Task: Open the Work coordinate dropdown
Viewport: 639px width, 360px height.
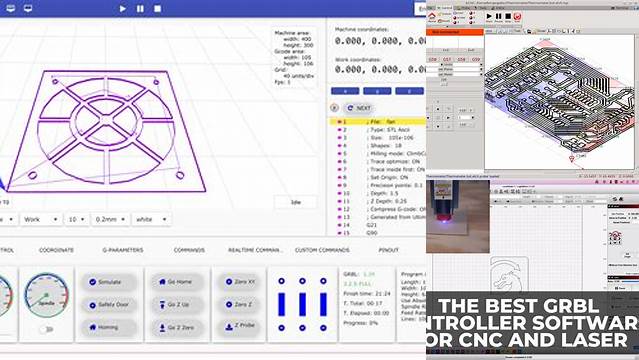Action: pyautogui.click(x=40, y=219)
